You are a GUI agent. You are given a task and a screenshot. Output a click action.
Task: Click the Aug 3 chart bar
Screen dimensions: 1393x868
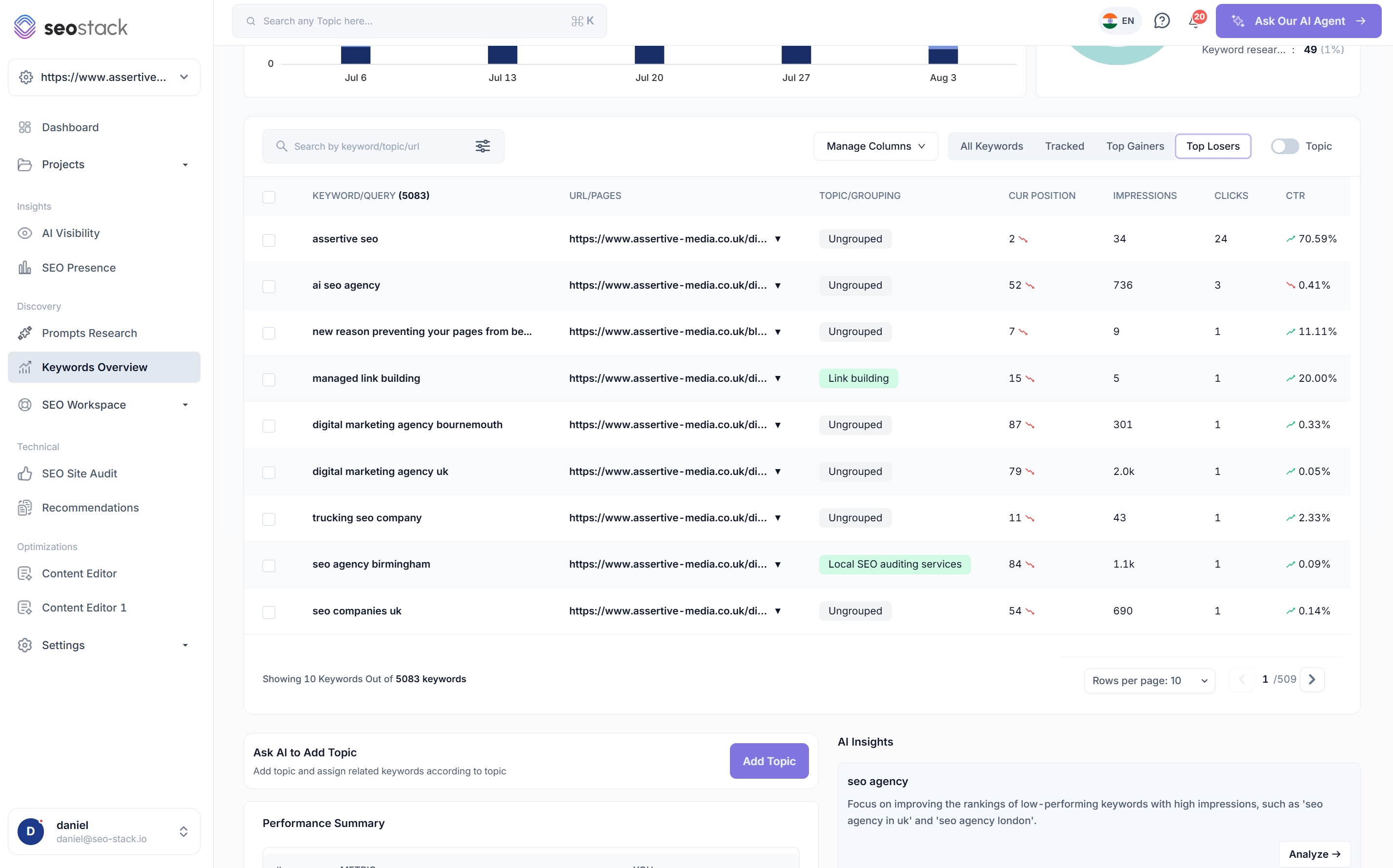tap(943, 55)
